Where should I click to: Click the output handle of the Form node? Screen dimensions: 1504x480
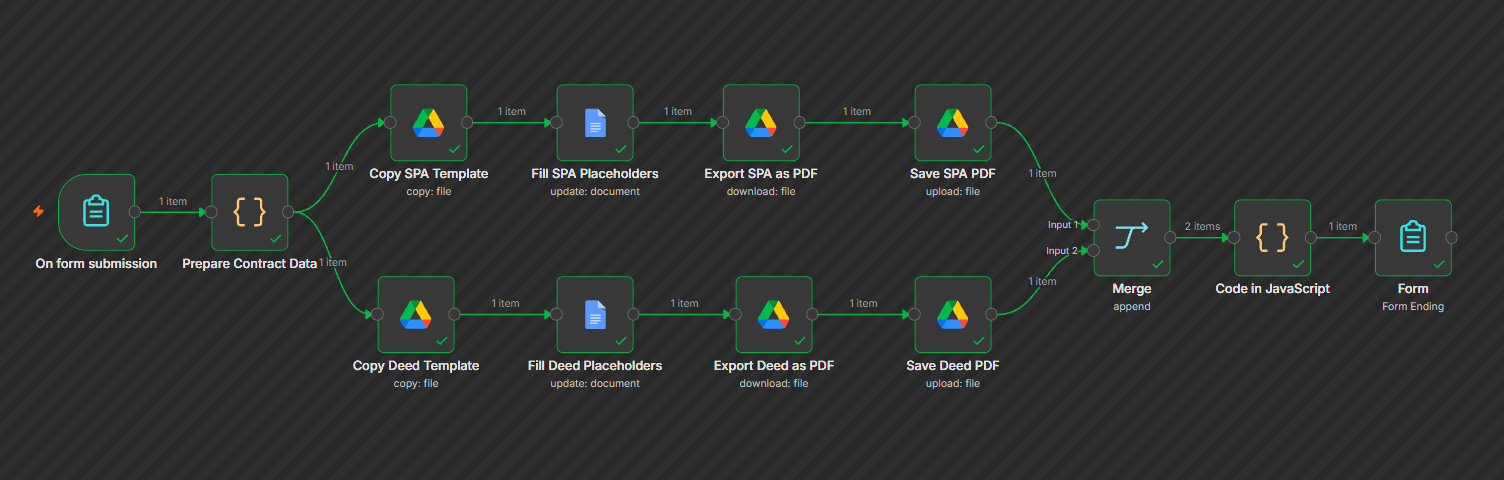(1451, 237)
